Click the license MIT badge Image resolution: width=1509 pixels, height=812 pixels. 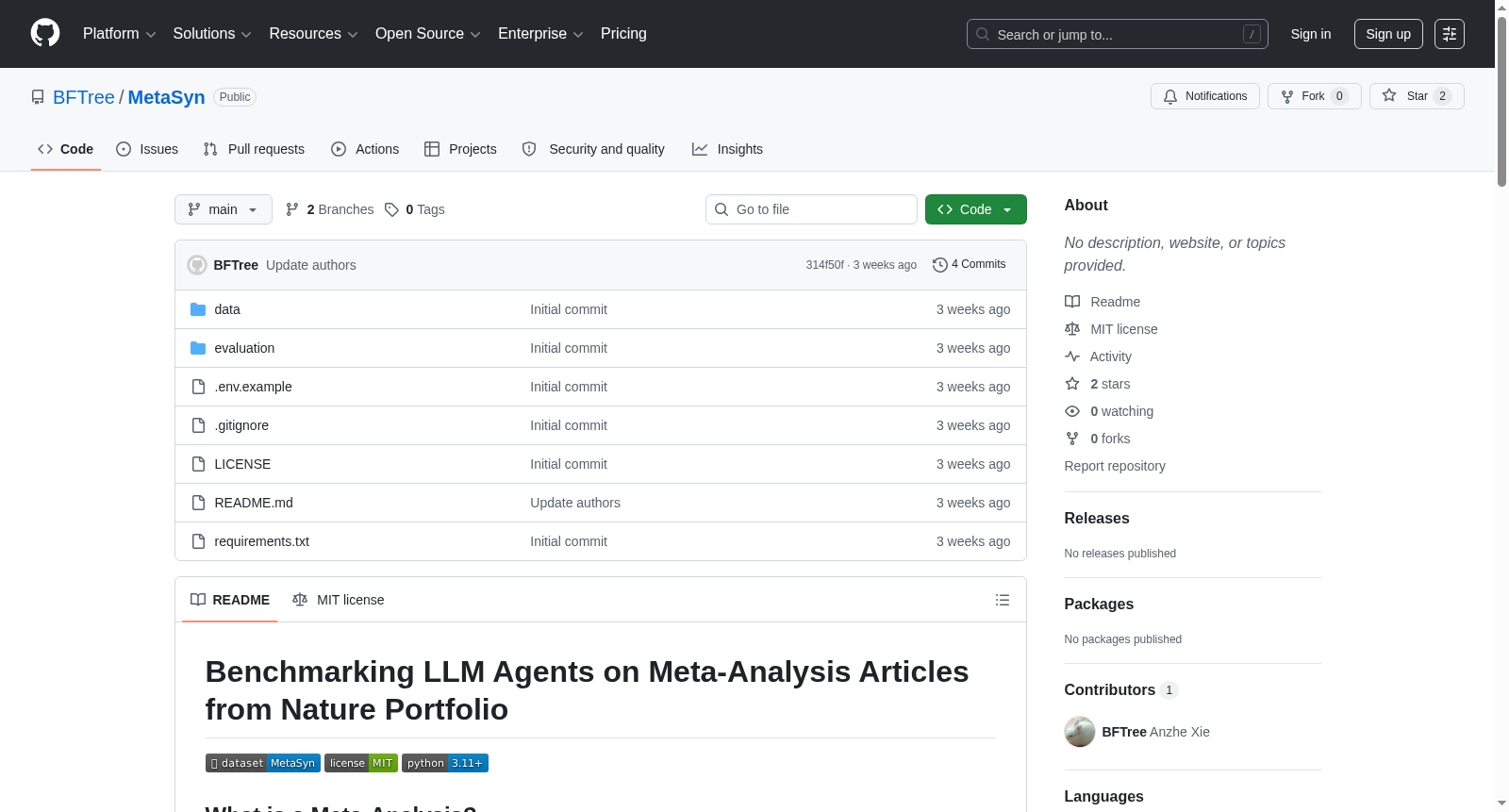(x=361, y=763)
